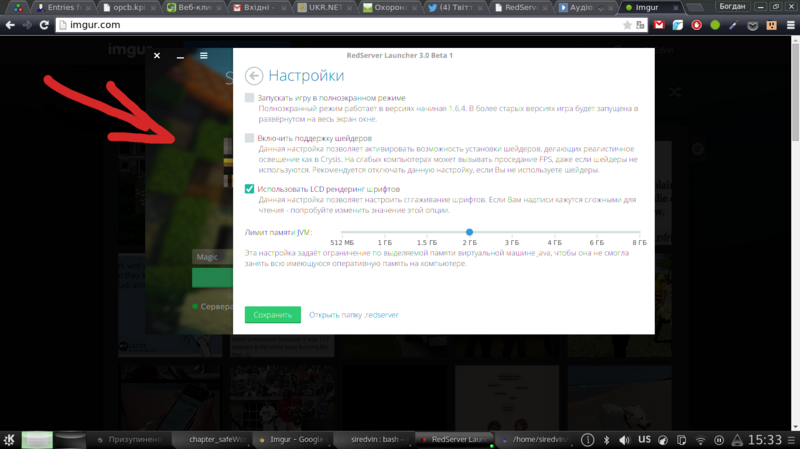
Task: Switch to the Вхідні Gmail tab
Action: coord(259,8)
